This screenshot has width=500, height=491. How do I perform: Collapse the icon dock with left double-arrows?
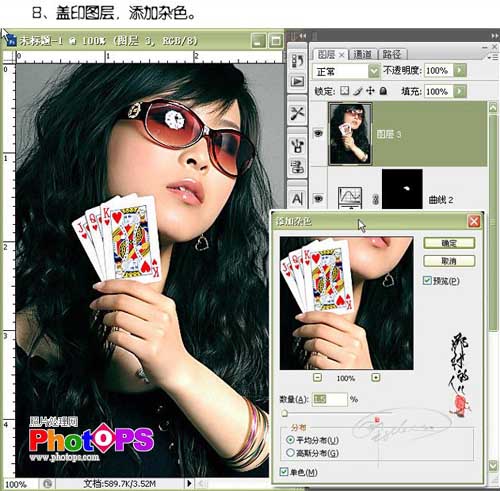coord(303,35)
